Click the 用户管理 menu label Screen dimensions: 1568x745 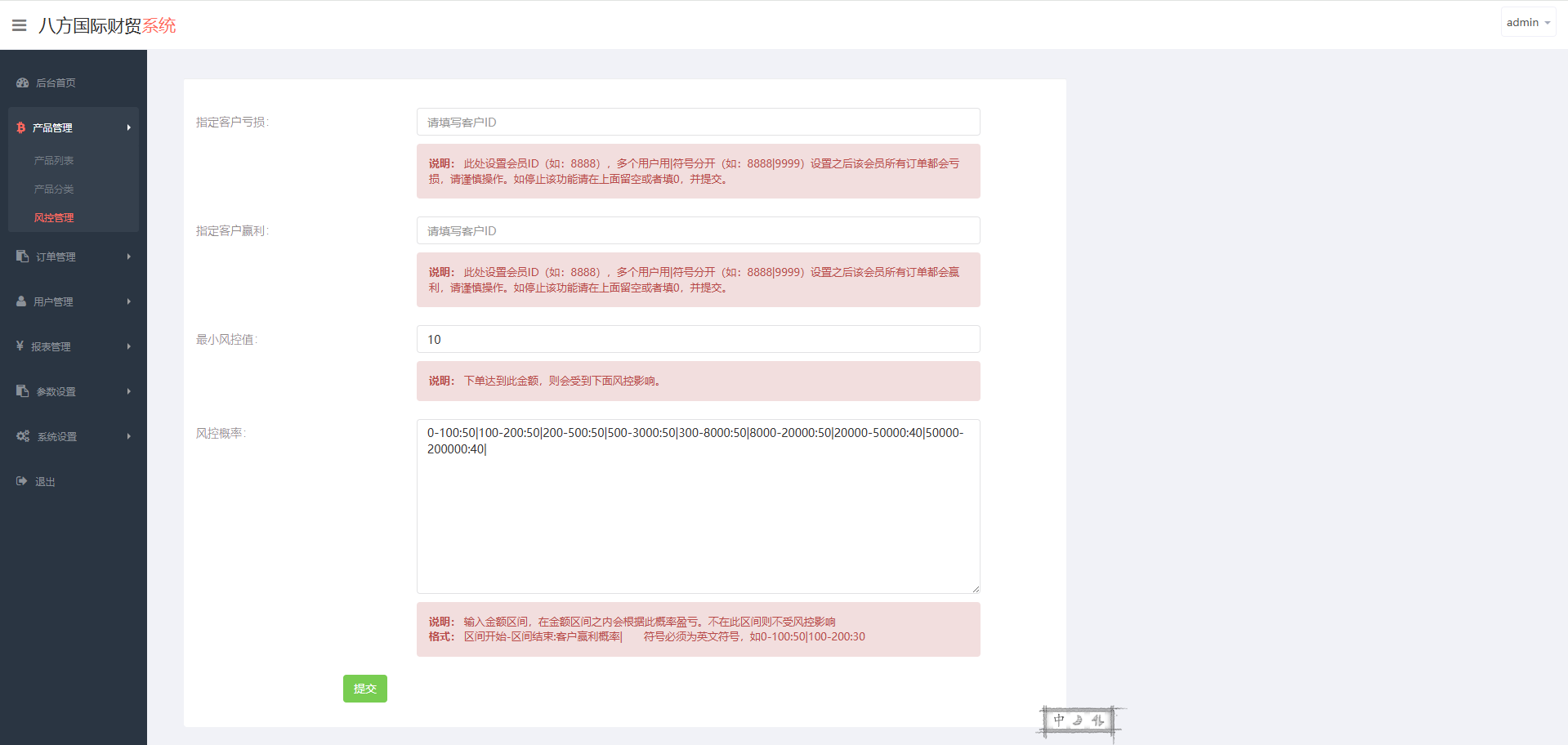click(x=53, y=301)
